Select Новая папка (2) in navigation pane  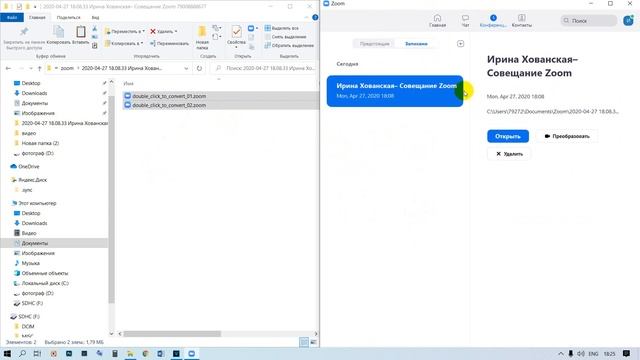40,143
